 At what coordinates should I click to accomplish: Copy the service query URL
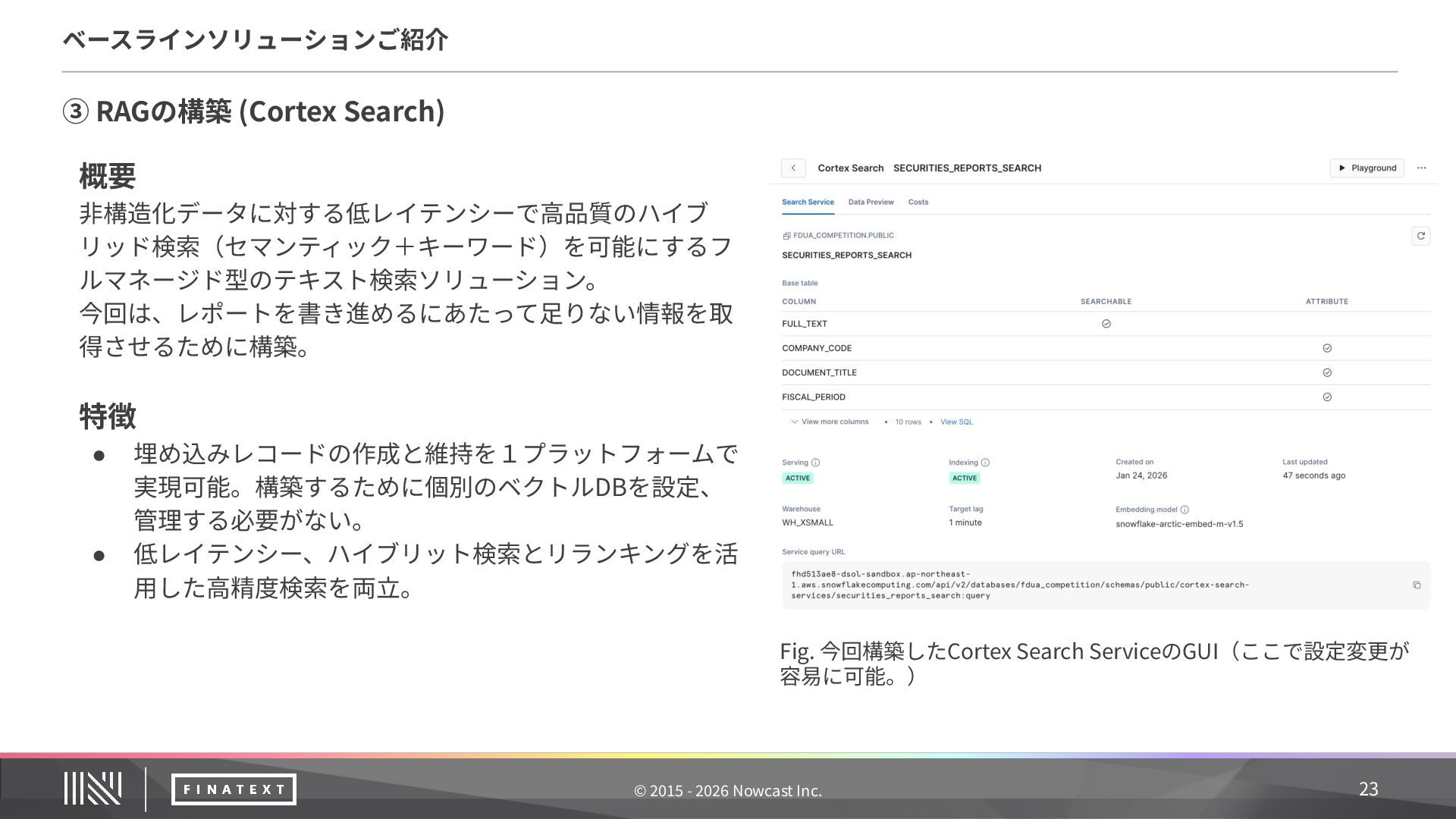1417,585
